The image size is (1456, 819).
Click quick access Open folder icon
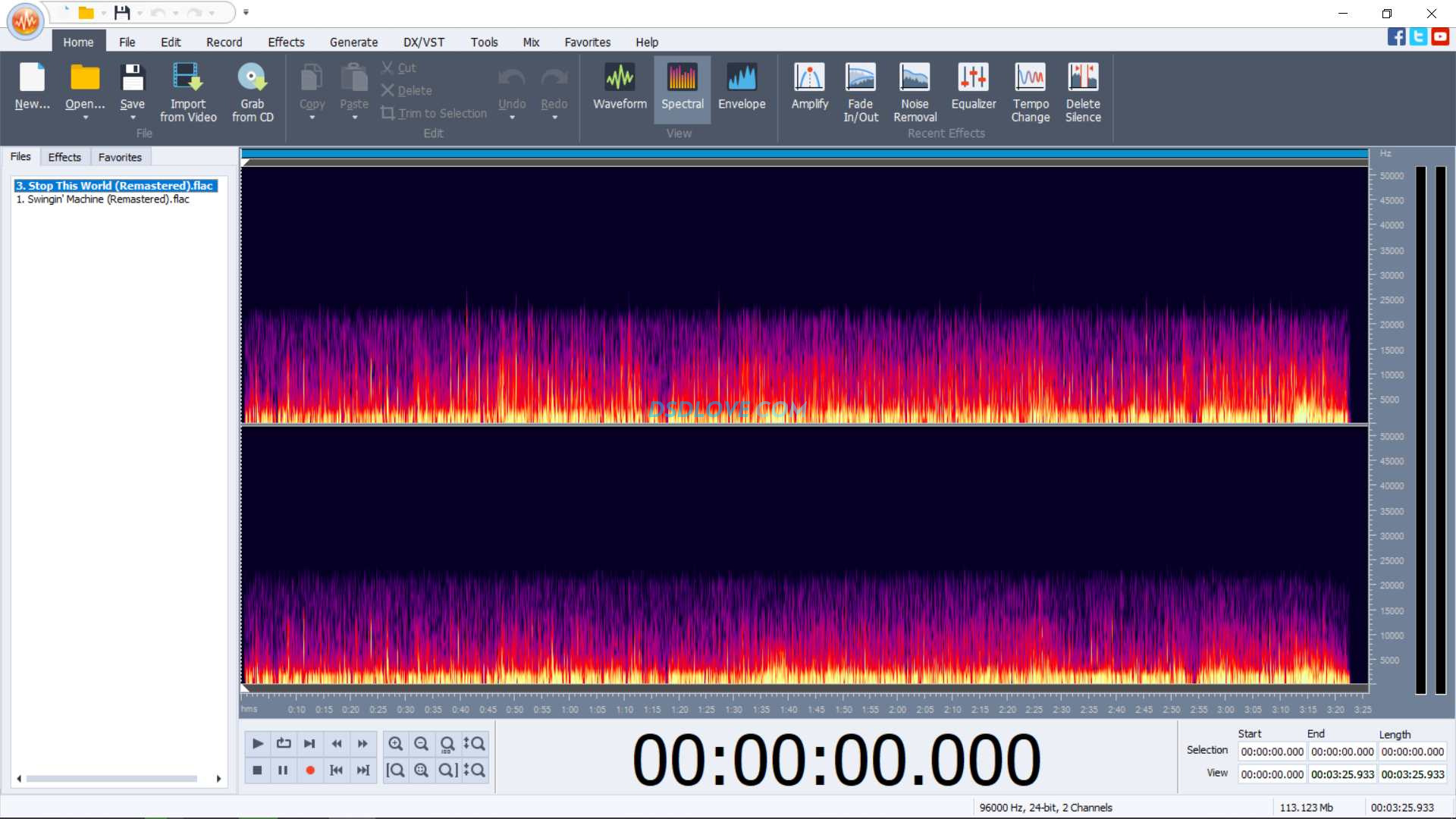pyautogui.click(x=86, y=13)
